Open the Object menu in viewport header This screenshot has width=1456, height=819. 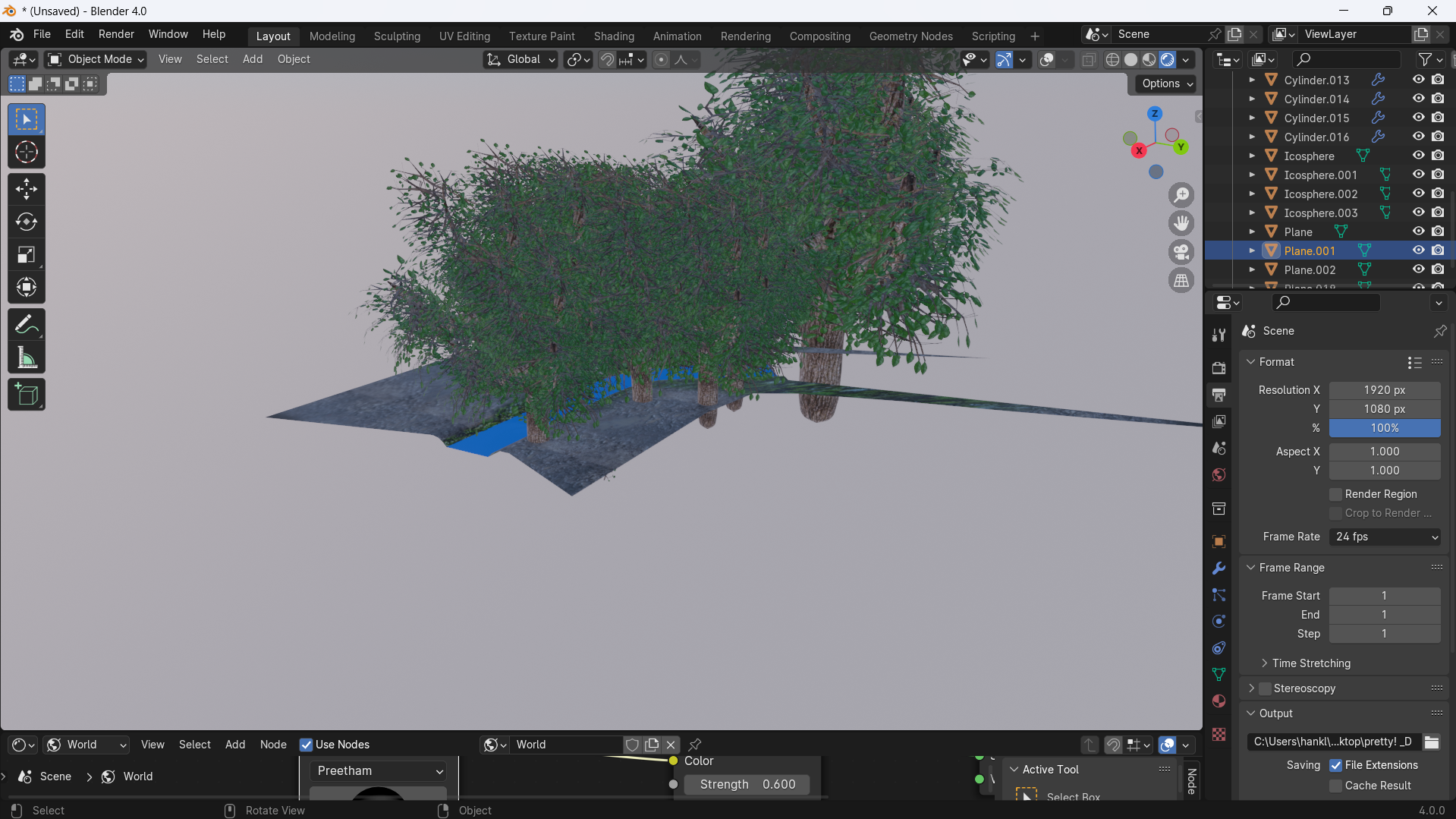click(294, 59)
